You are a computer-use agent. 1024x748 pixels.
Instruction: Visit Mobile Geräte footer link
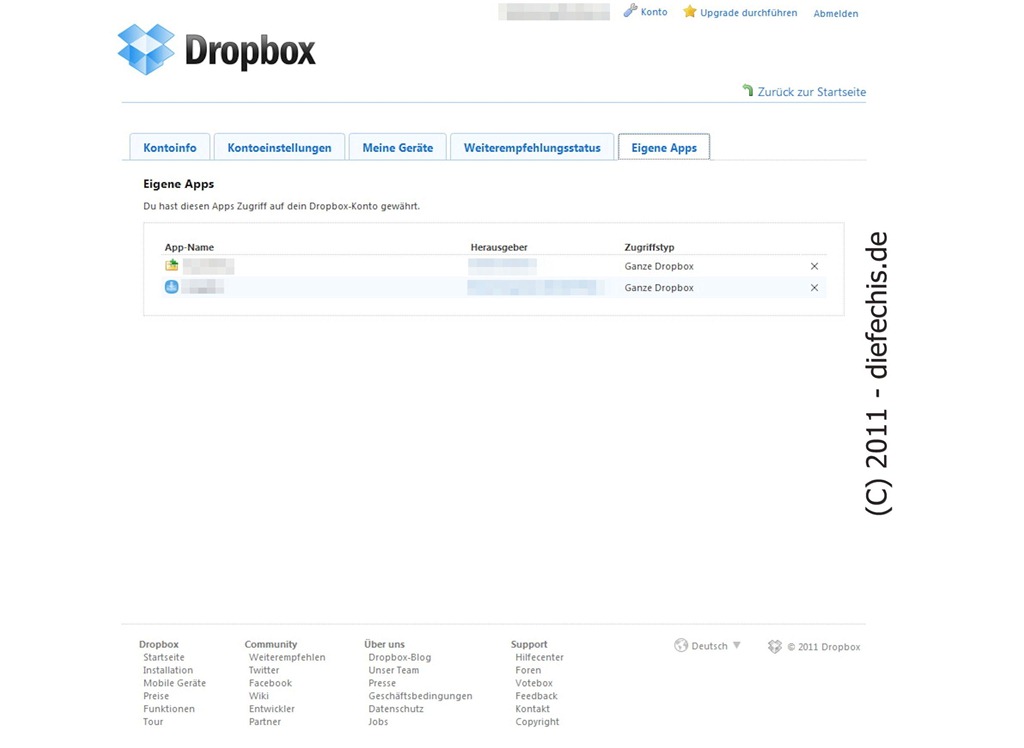pos(174,683)
